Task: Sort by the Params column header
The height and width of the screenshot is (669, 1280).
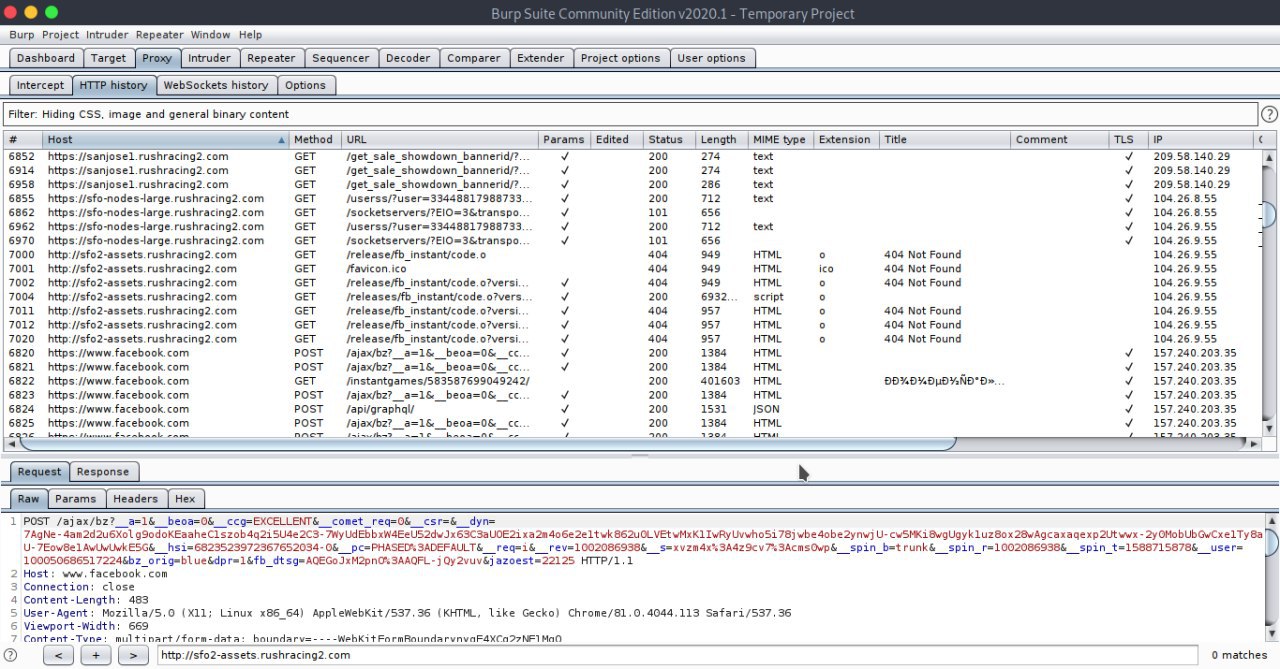Action: (x=564, y=140)
